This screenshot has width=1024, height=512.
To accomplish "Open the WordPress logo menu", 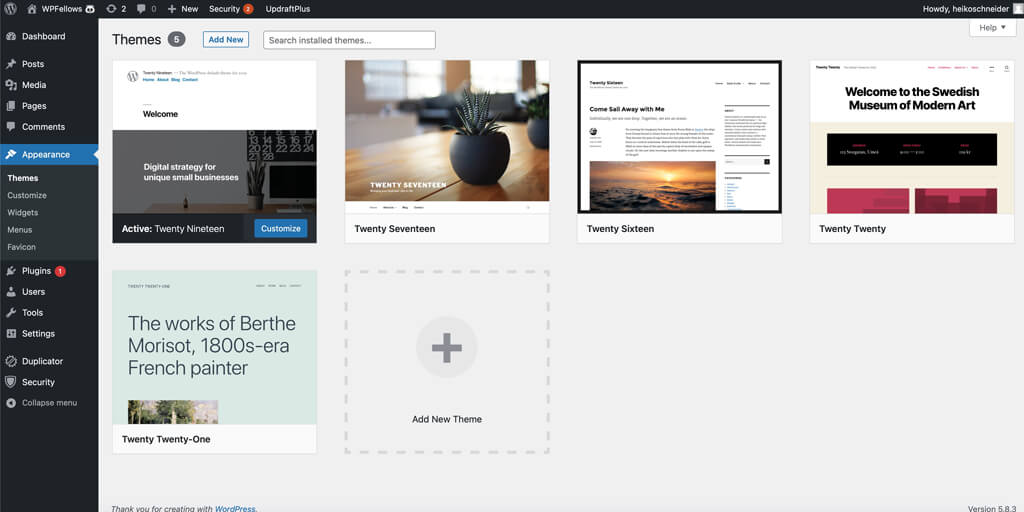I will [x=10, y=8].
